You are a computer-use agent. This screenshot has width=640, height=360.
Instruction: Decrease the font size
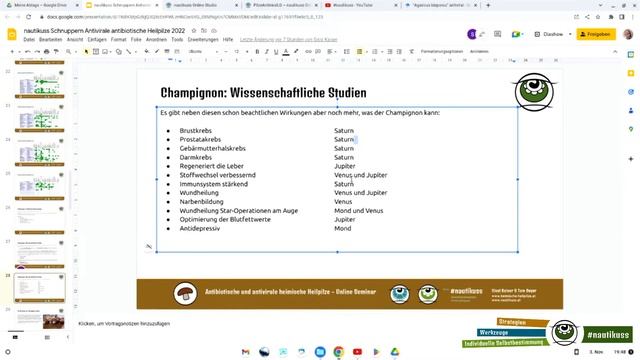click(x=226, y=51)
